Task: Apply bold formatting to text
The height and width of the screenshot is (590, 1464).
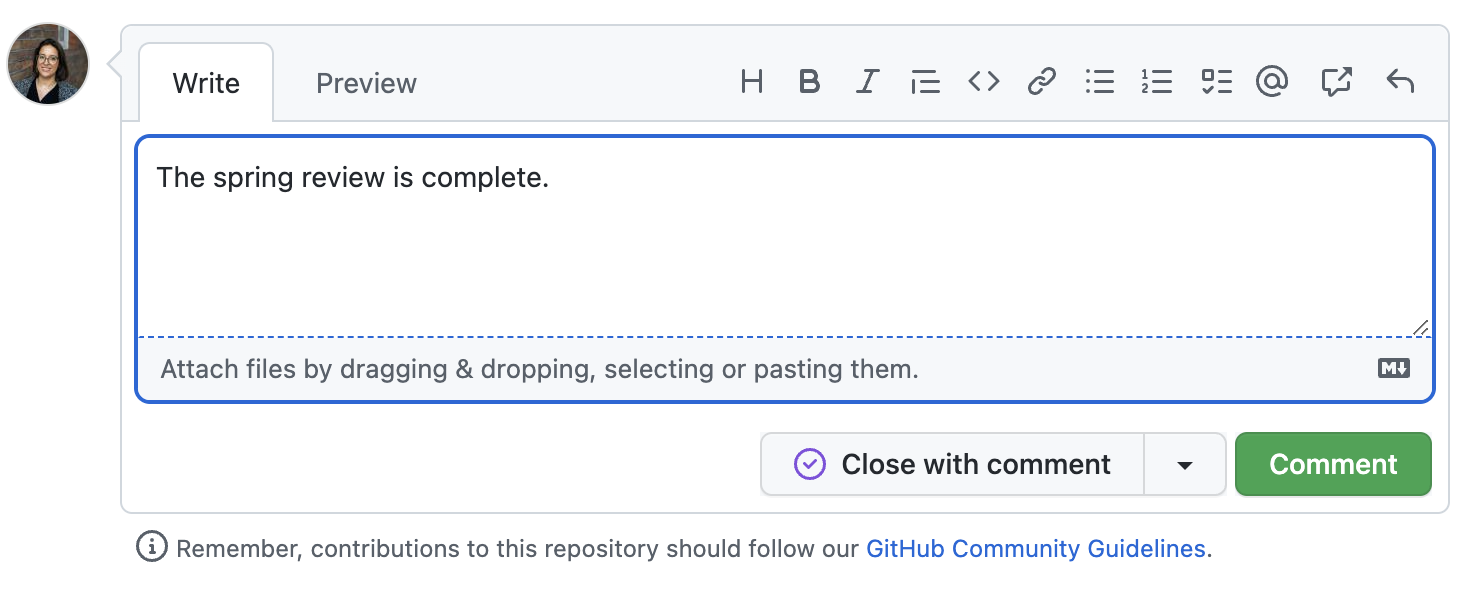Action: tap(810, 82)
